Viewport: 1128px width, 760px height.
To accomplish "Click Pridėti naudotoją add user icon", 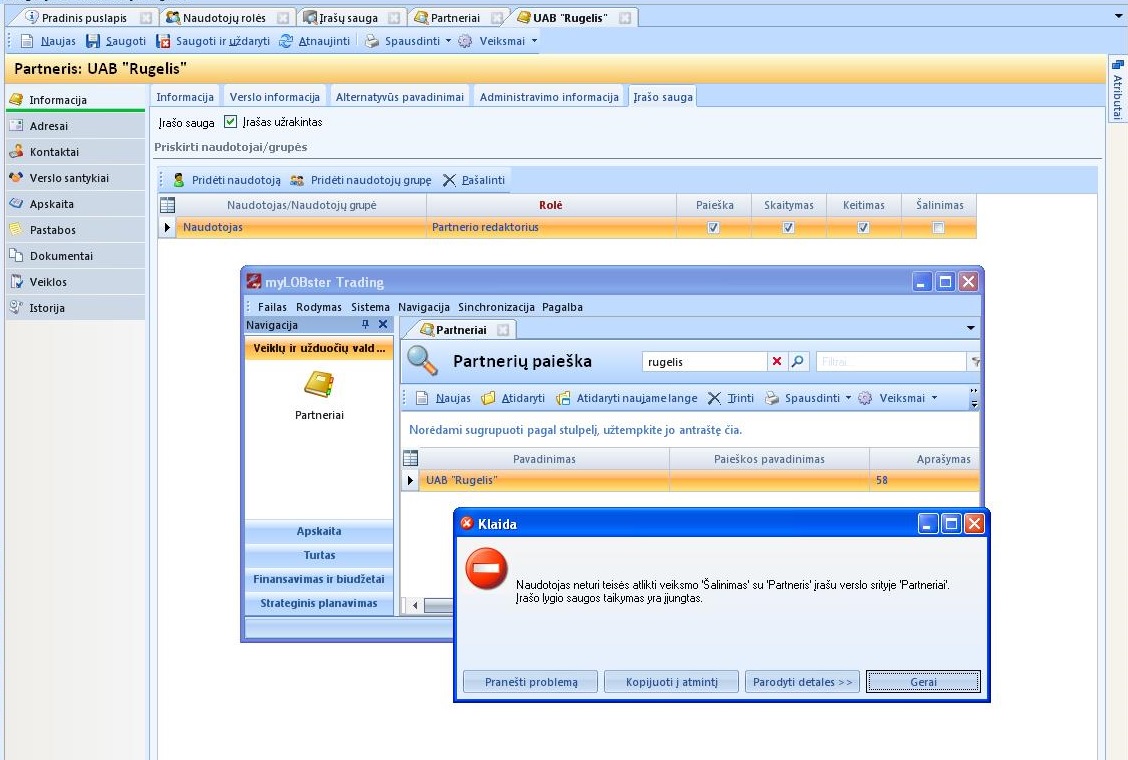I will click(x=179, y=180).
